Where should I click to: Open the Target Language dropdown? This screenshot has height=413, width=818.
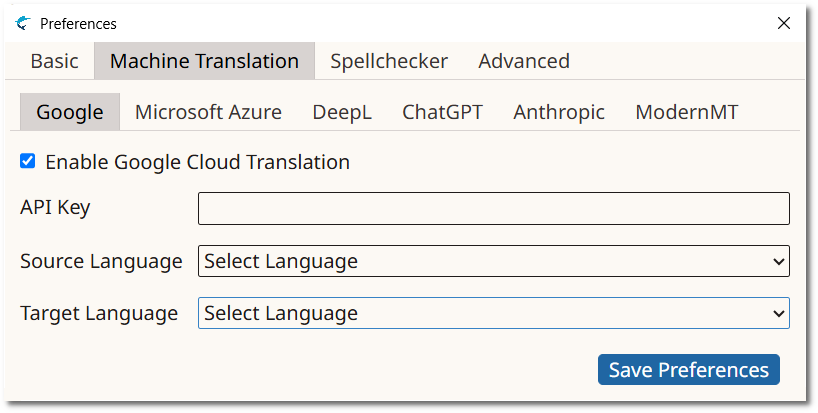coord(494,313)
